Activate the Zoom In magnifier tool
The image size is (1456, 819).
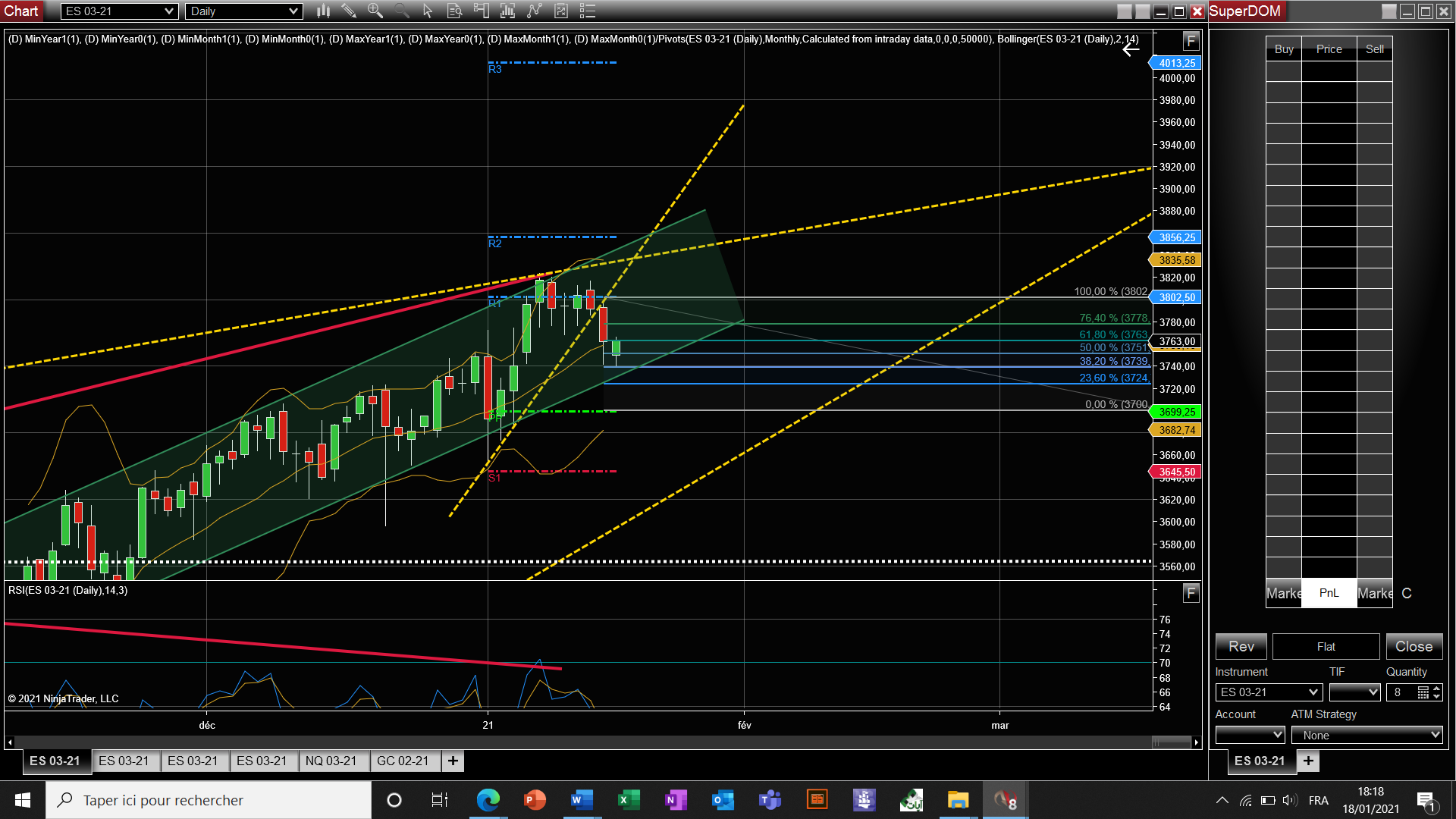pyautogui.click(x=375, y=11)
